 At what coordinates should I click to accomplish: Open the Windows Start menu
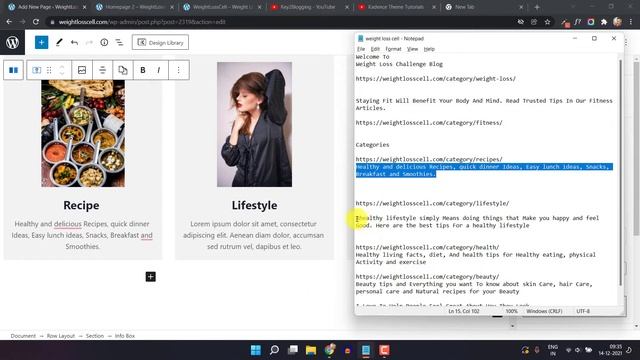256,350
